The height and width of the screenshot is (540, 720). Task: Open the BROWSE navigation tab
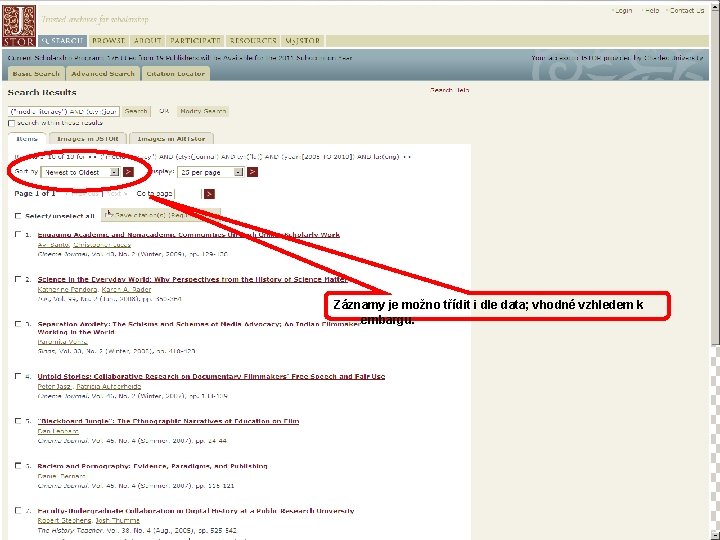(x=109, y=41)
